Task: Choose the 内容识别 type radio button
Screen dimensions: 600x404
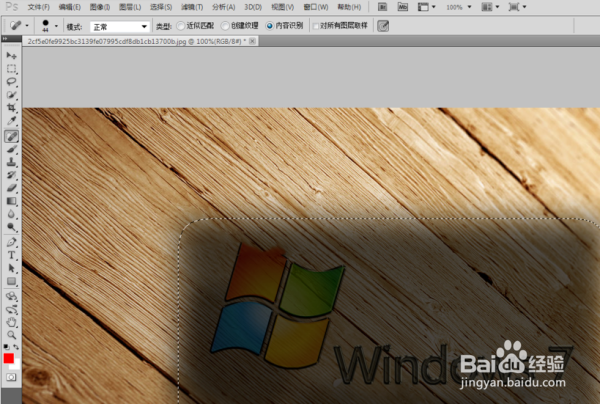Action: [x=270, y=26]
